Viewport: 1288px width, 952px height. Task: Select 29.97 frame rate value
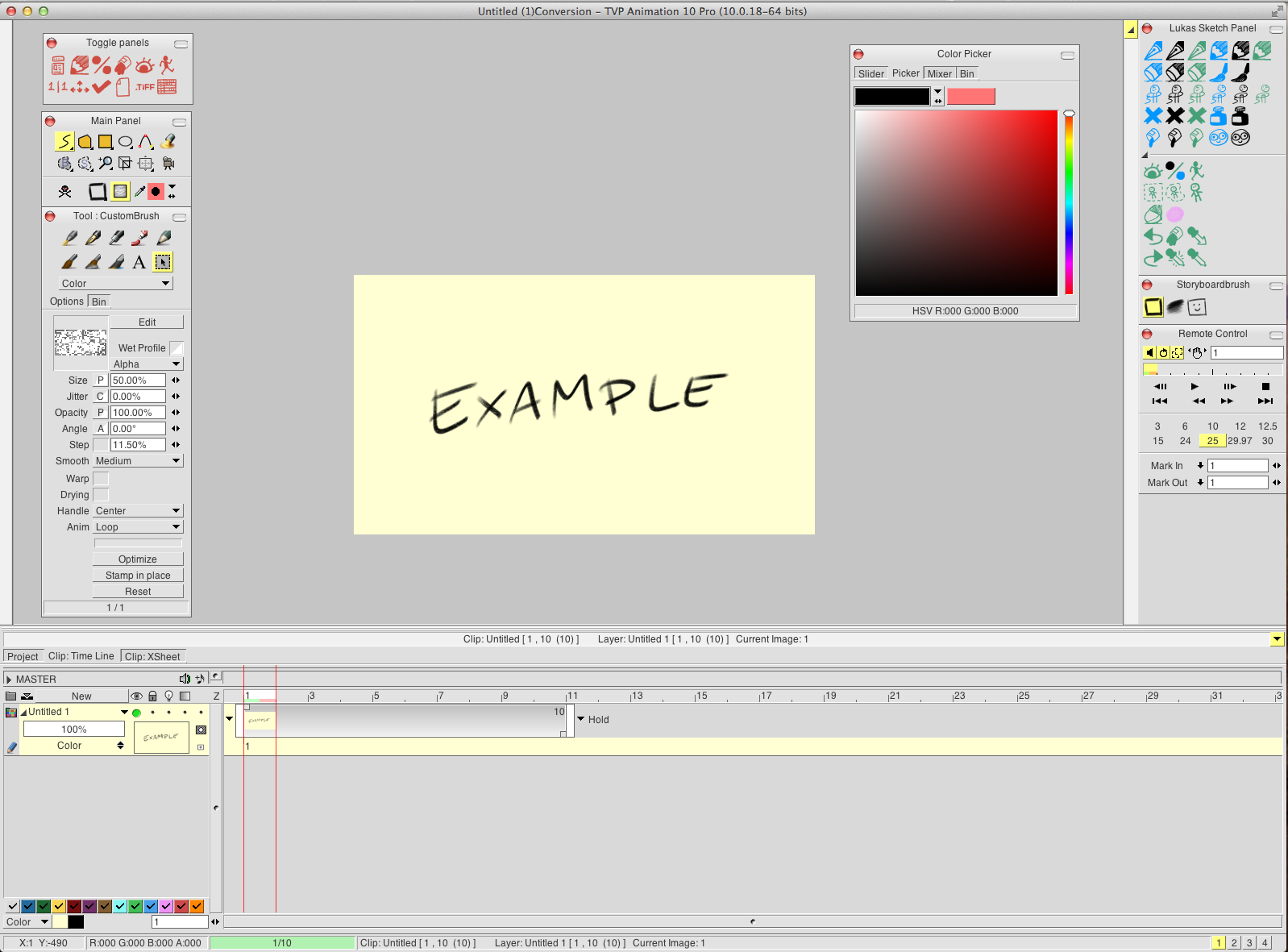[x=1240, y=441]
